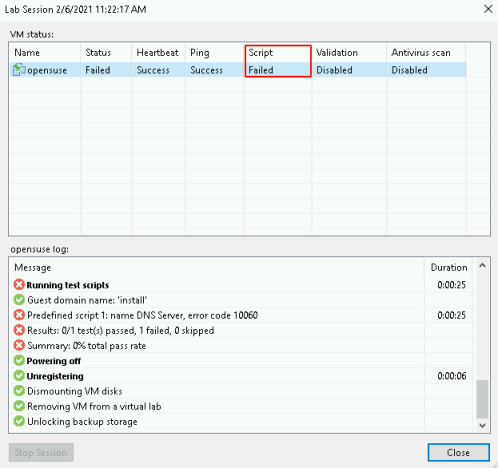Click the green check icon beside Guest domain name
Image resolution: width=498 pixels, height=468 pixels.
coord(19,300)
